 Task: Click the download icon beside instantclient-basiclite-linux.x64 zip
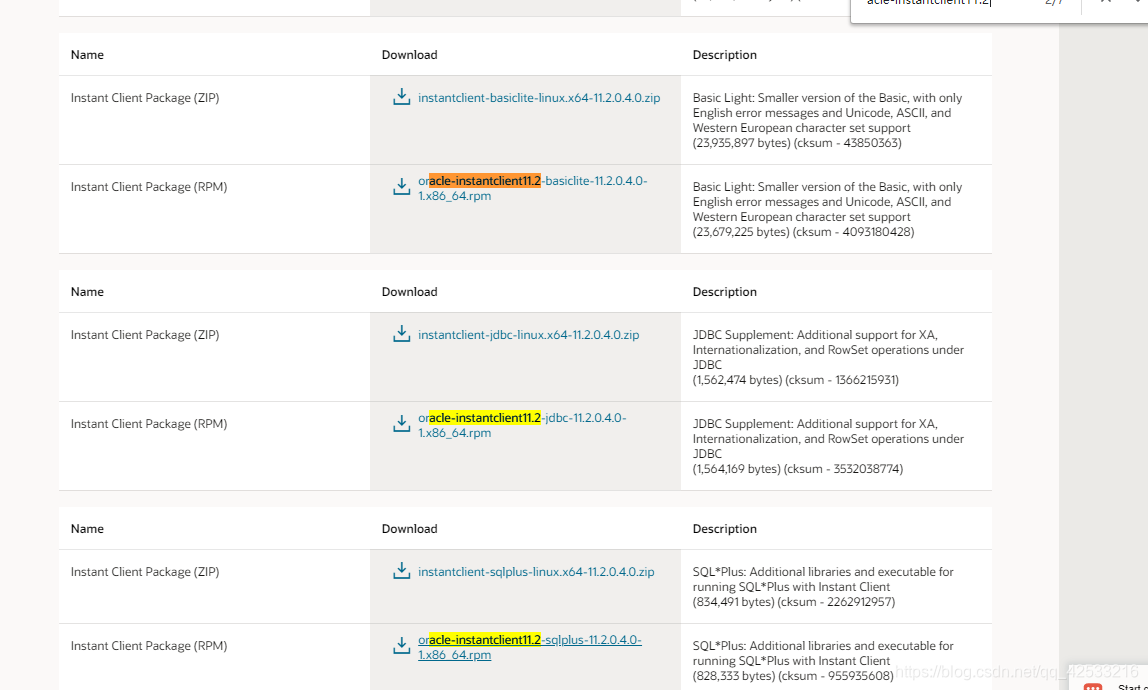(x=401, y=97)
